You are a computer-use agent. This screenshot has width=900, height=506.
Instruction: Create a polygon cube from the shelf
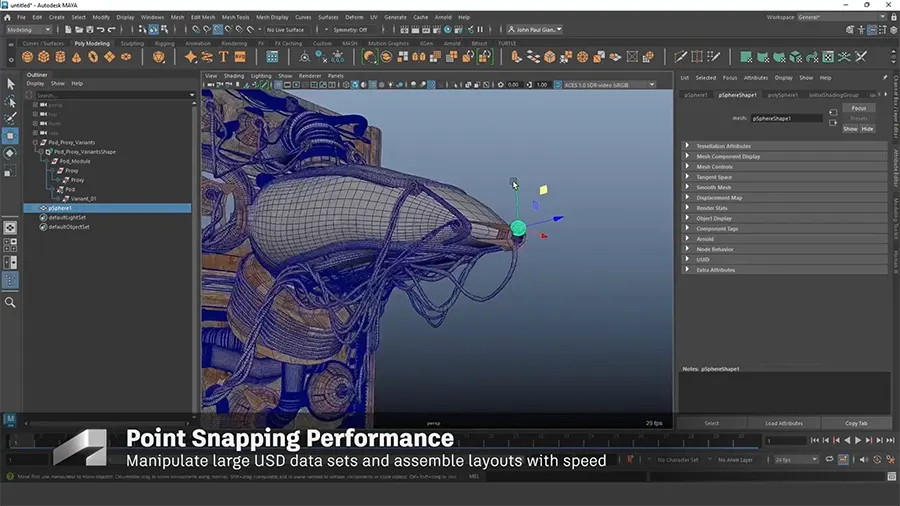pos(44,57)
